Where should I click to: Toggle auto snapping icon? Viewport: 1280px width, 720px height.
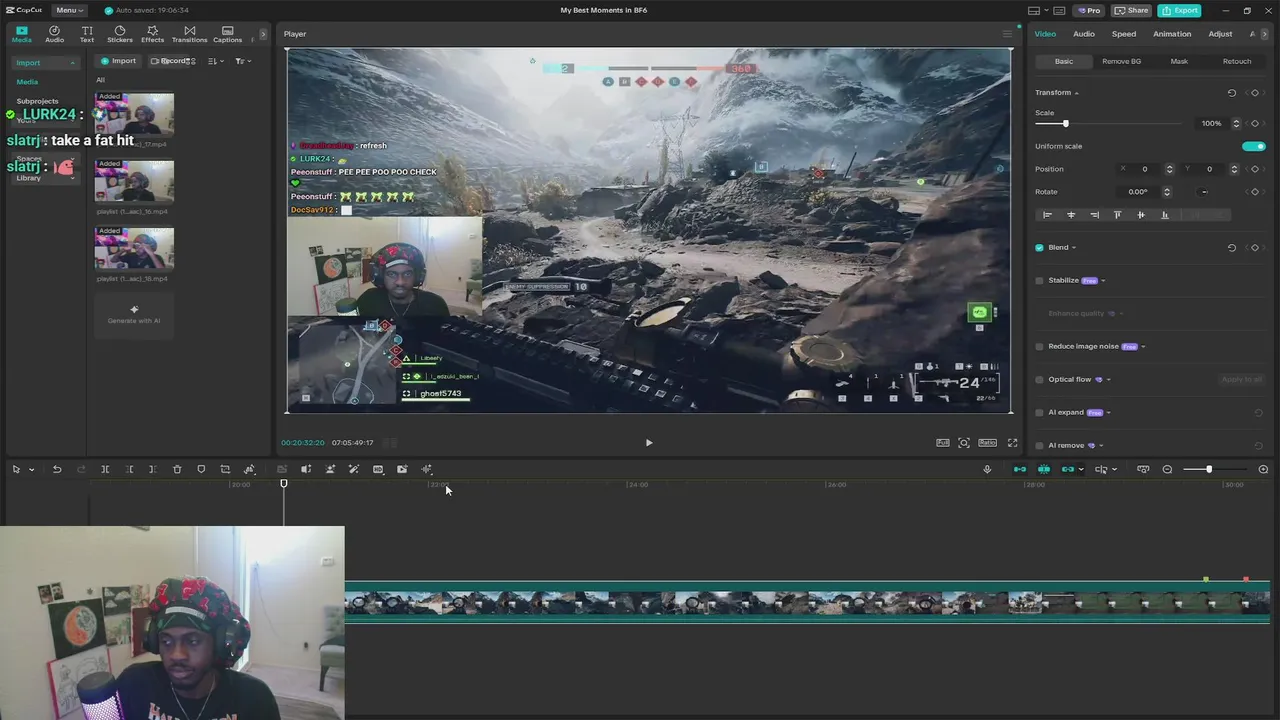(1044, 469)
